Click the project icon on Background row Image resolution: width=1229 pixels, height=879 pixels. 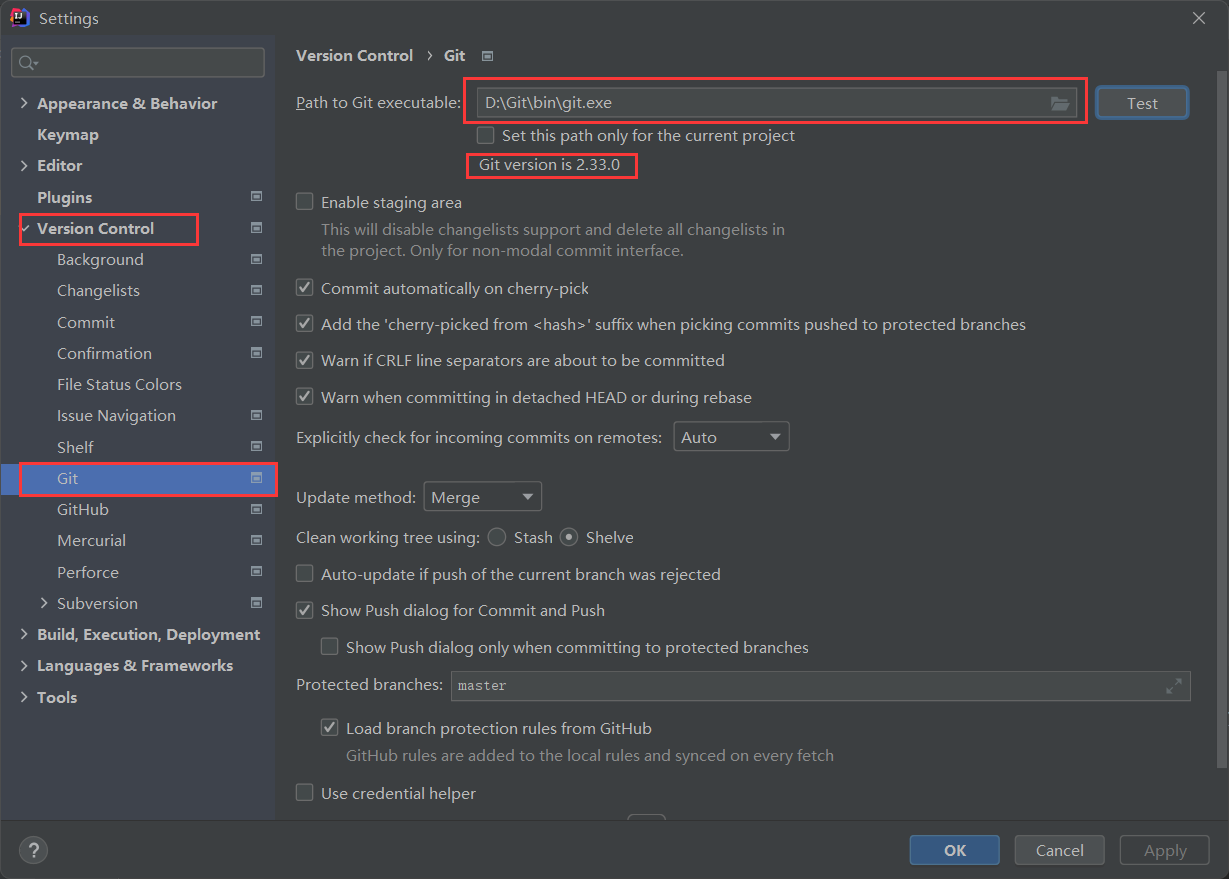pos(256,259)
